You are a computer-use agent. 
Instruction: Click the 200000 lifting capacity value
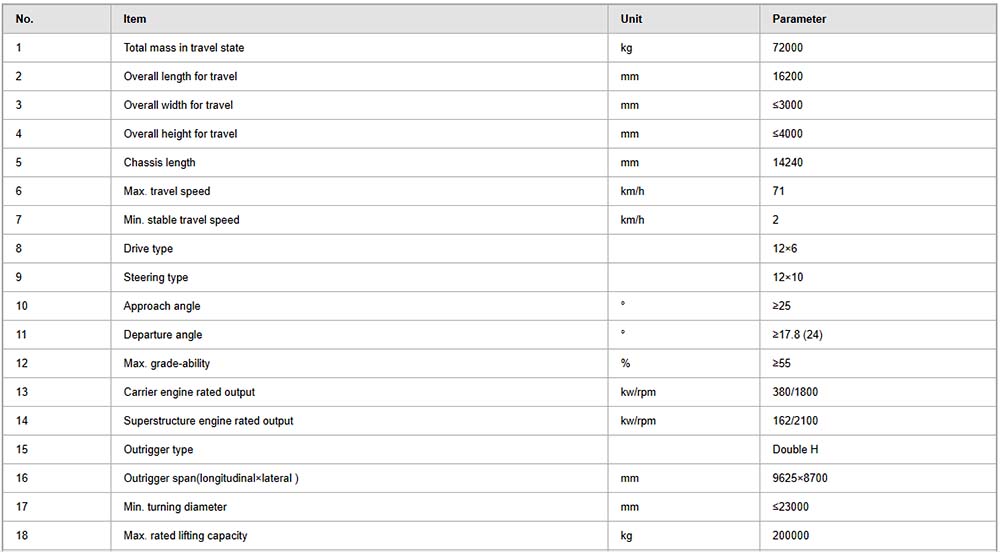(790, 535)
